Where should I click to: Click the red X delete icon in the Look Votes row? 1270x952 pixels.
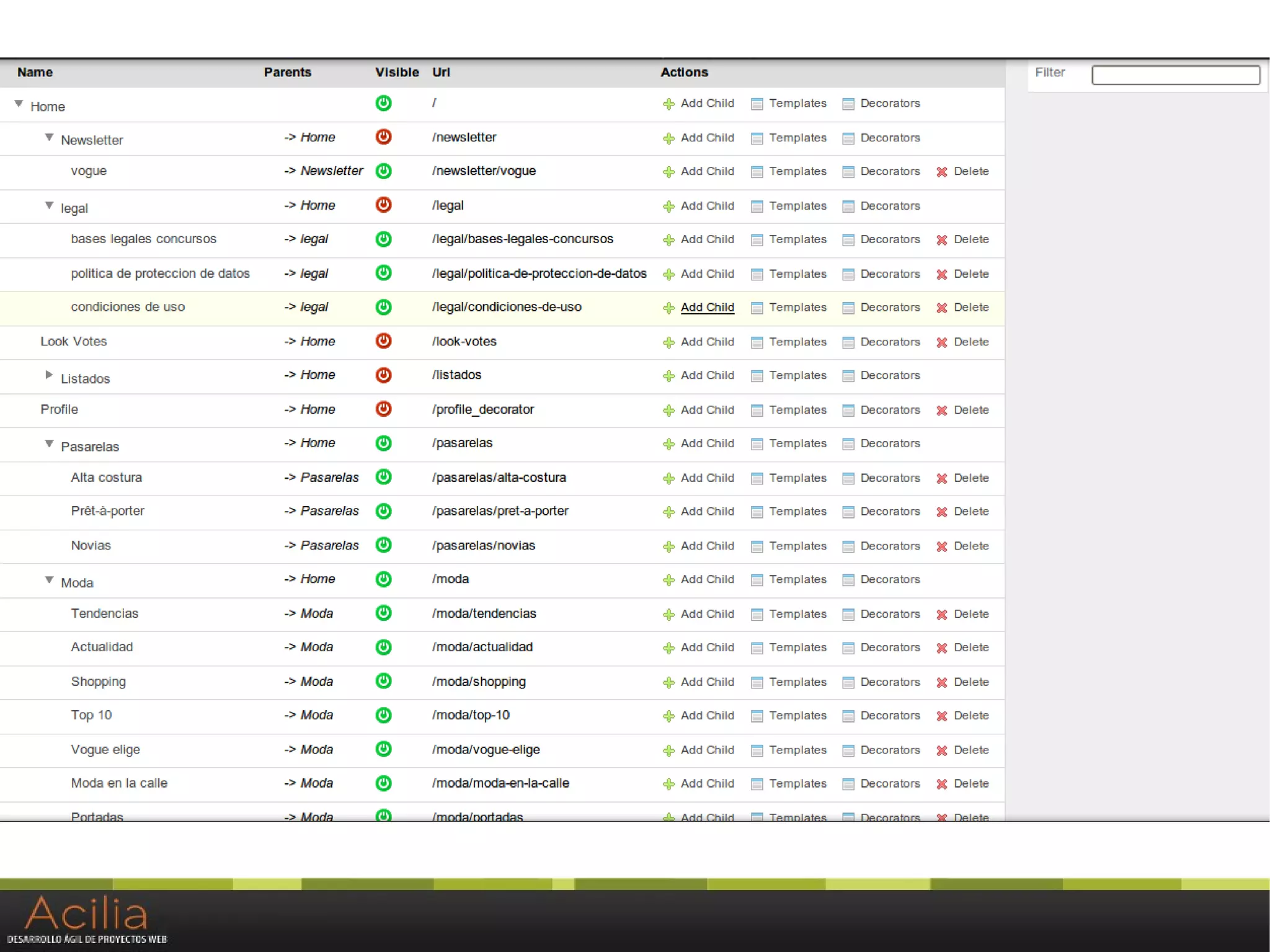[941, 342]
